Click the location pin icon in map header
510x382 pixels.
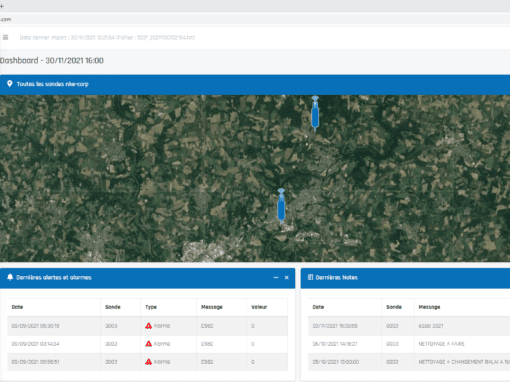tap(10, 84)
